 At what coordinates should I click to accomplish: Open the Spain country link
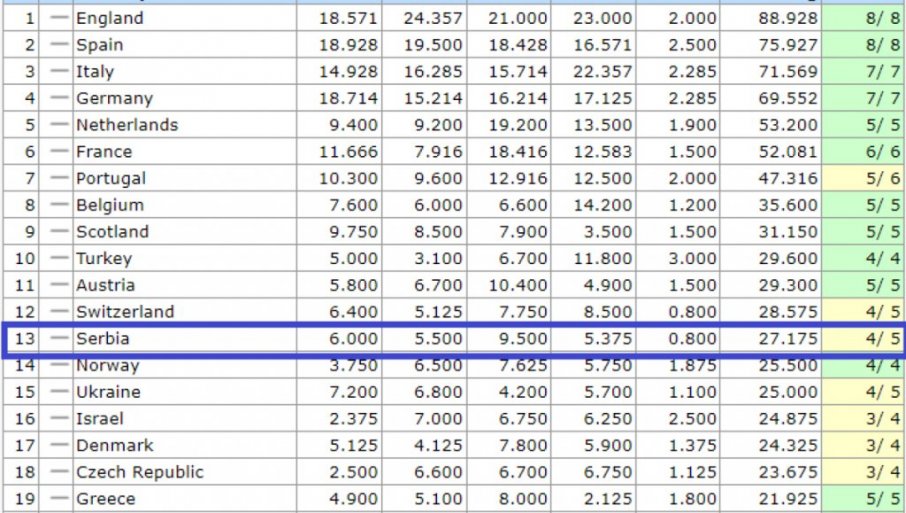[100, 45]
